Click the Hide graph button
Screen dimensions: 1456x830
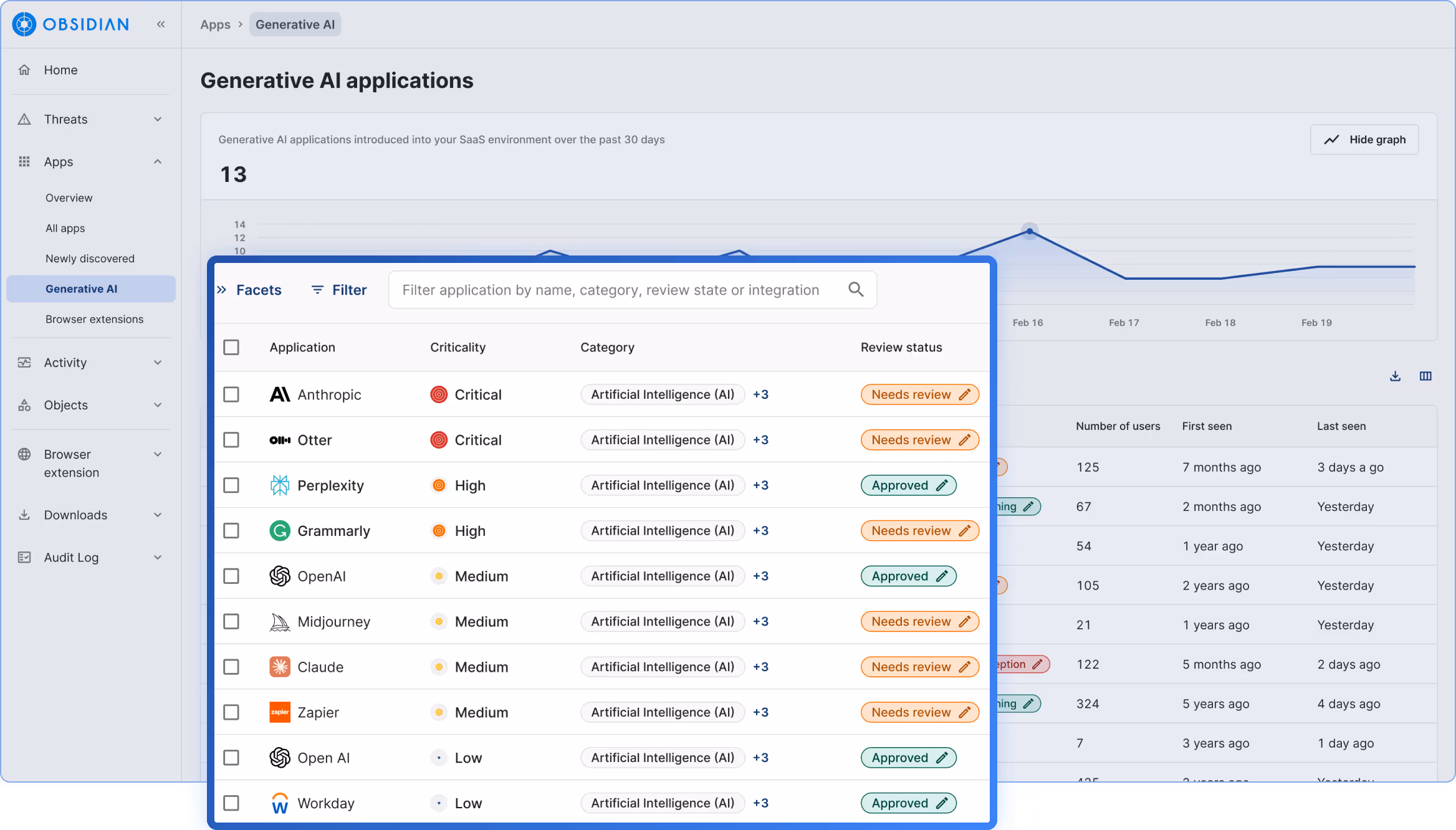coord(1364,140)
